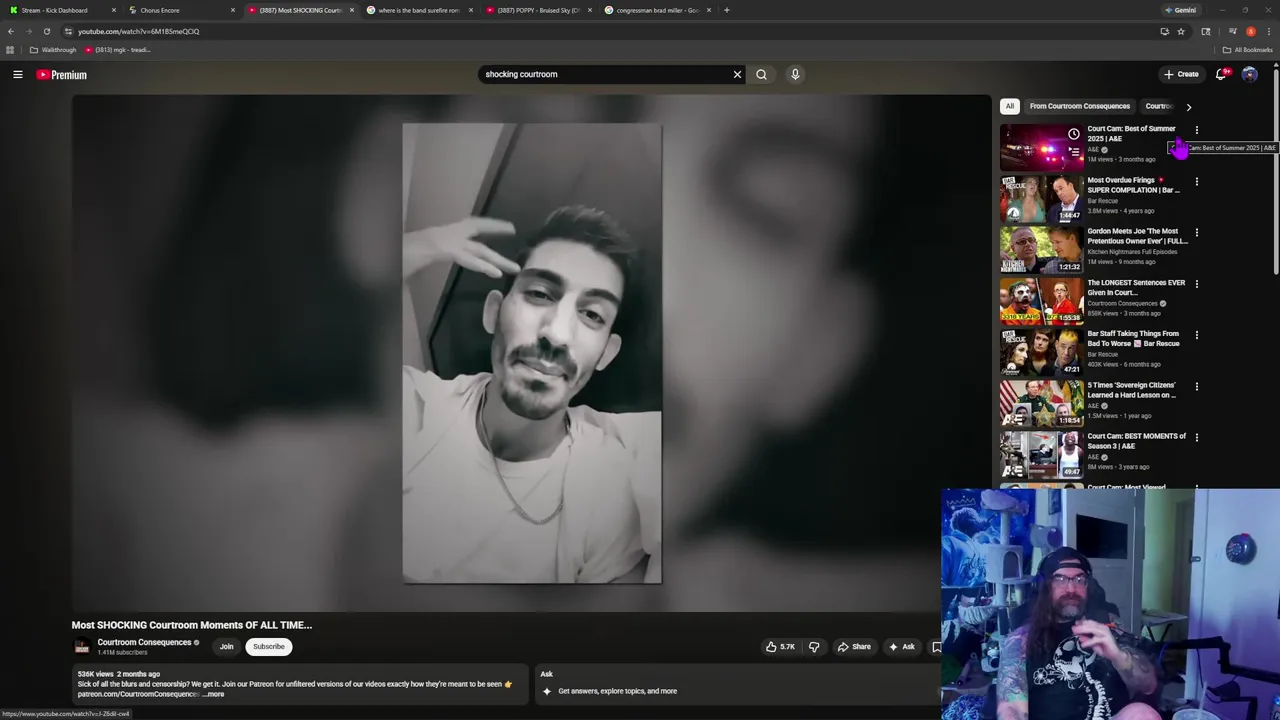Open options for Most Overdue Firings video
1280x720 pixels.
(x=1196, y=181)
